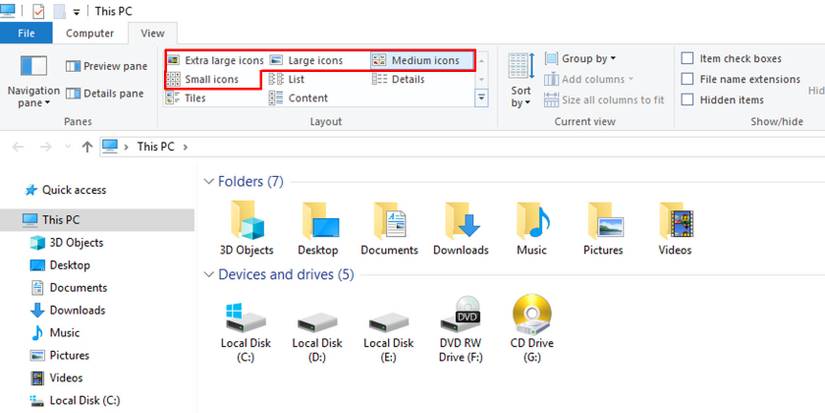
Task: Open Downloads in navigation pane
Action: [x=68, y=310]
